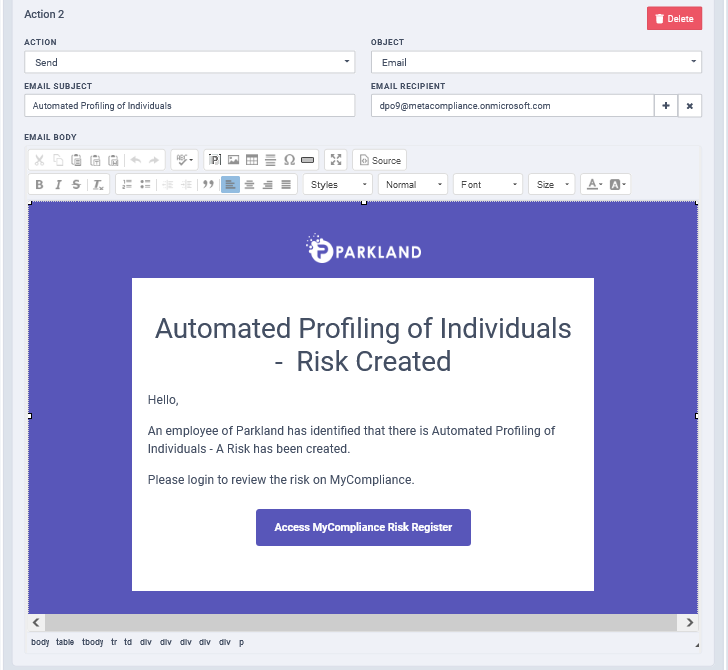This screenshot has width=728, height=670.
Task: Click the Redo arrow icon
Action: pos(154,160)
